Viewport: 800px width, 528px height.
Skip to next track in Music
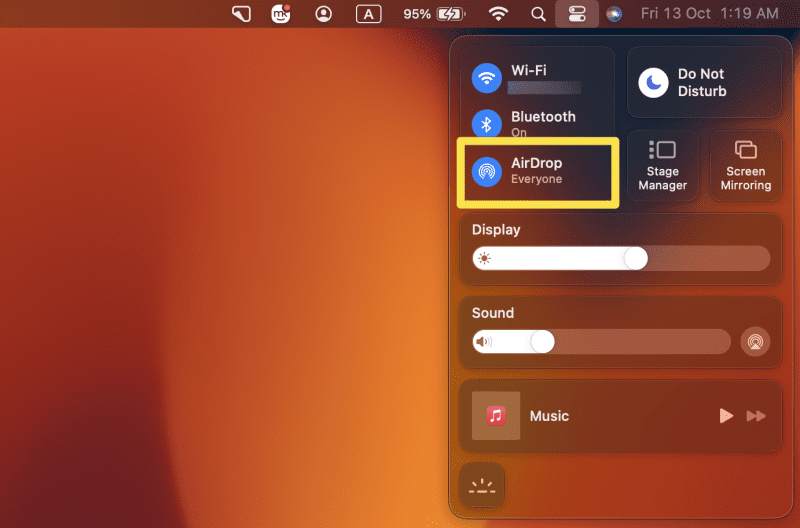[x=756, y=416]
